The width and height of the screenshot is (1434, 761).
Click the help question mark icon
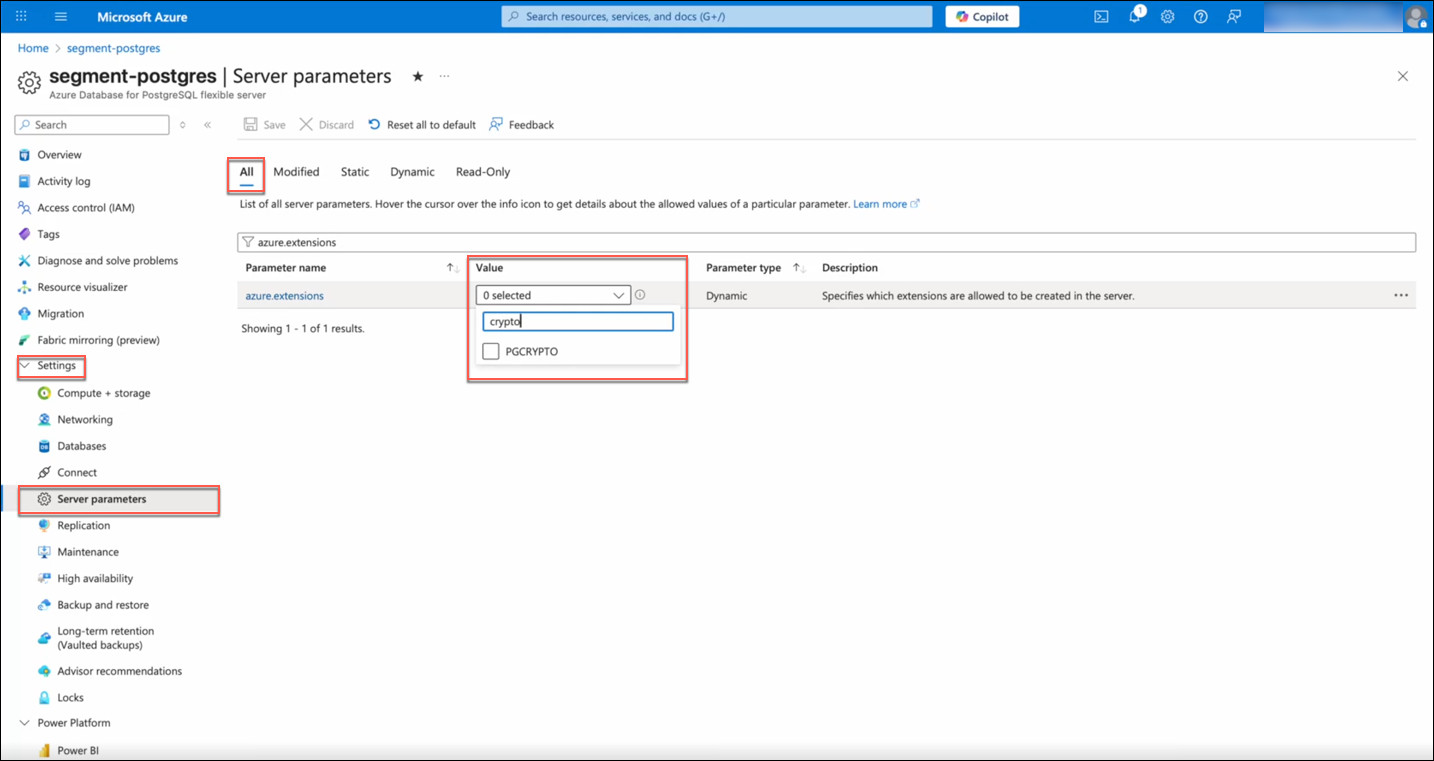[1201, 17]
